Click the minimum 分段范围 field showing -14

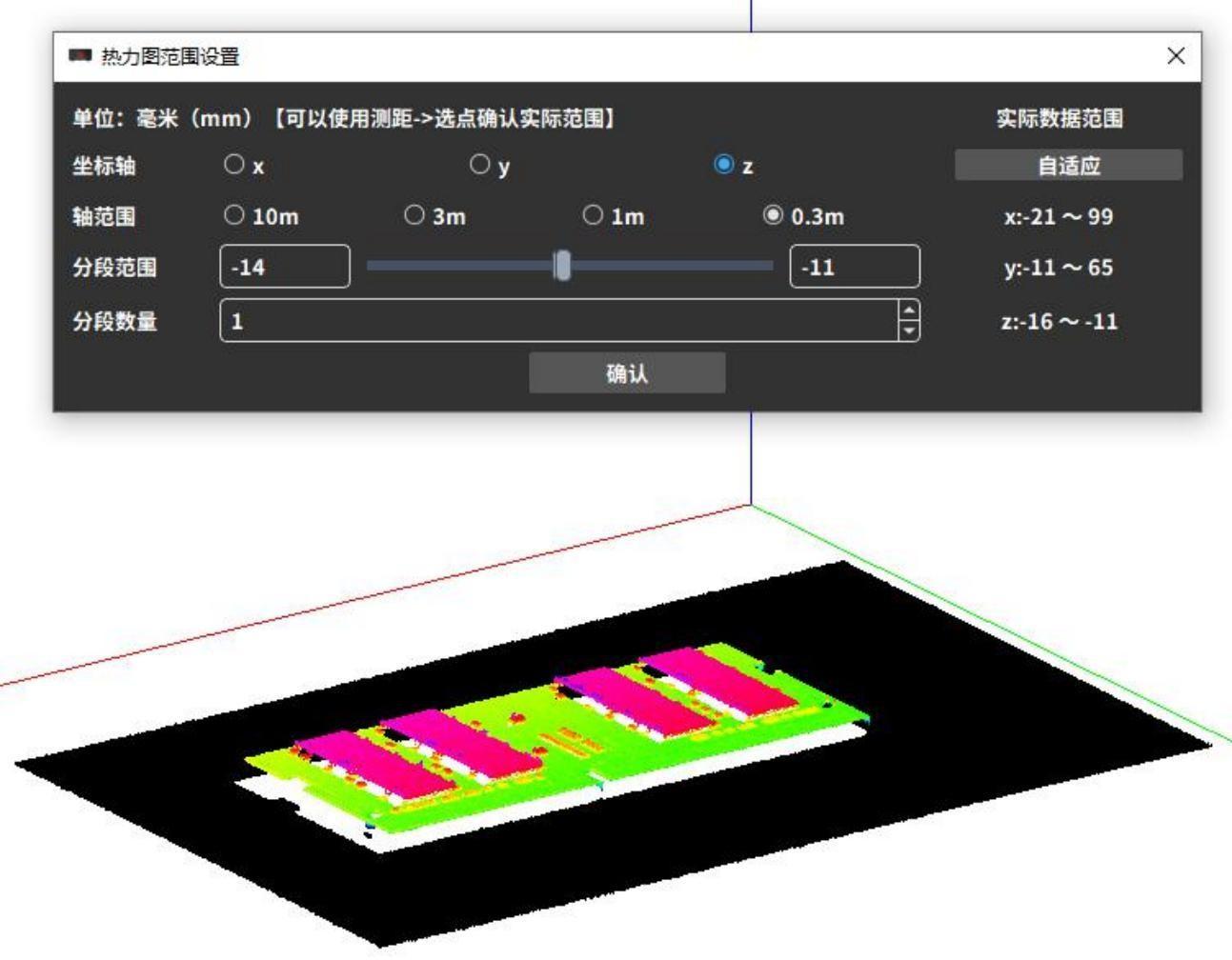tap(284, 267)
